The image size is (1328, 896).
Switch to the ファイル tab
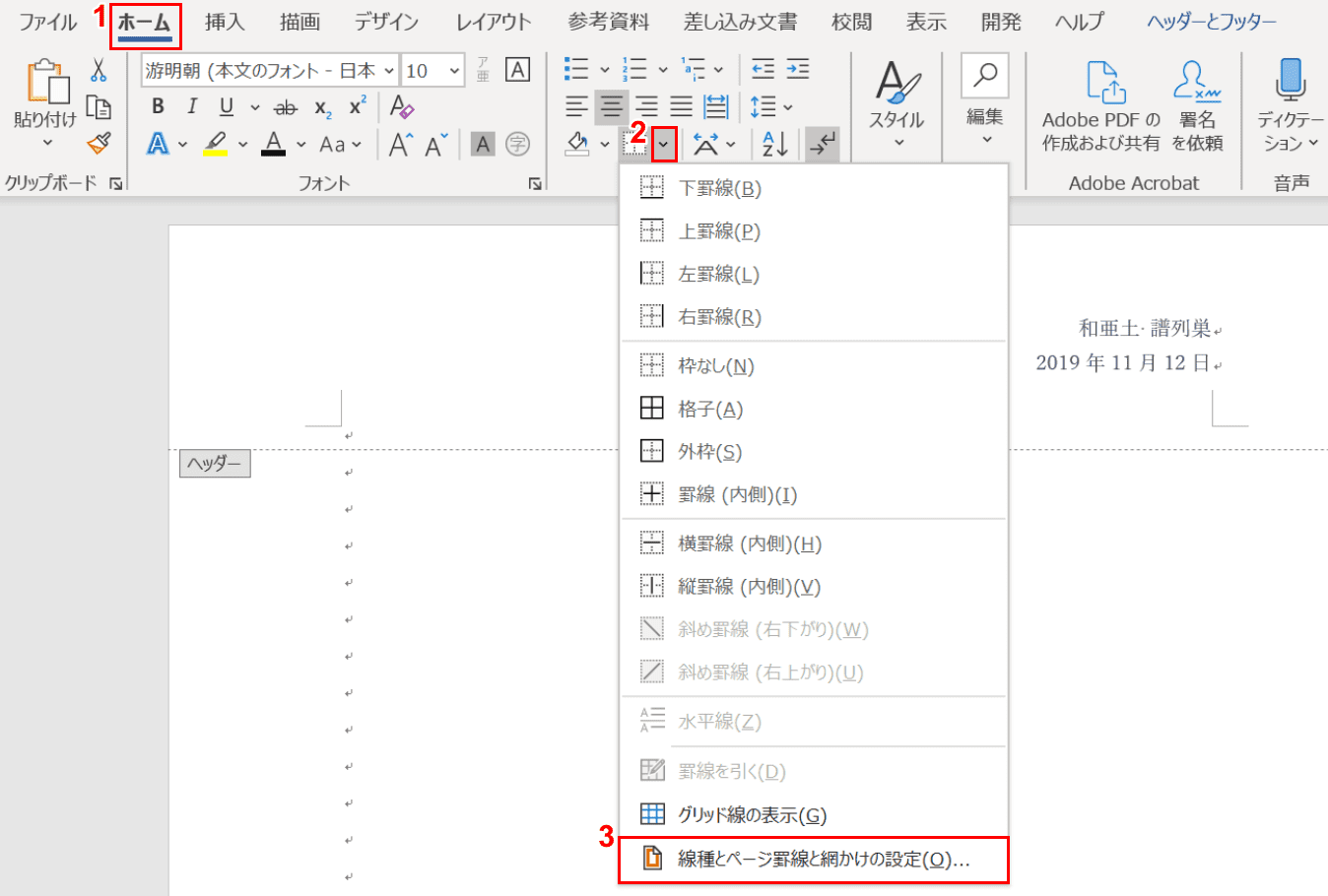[47, 22]
